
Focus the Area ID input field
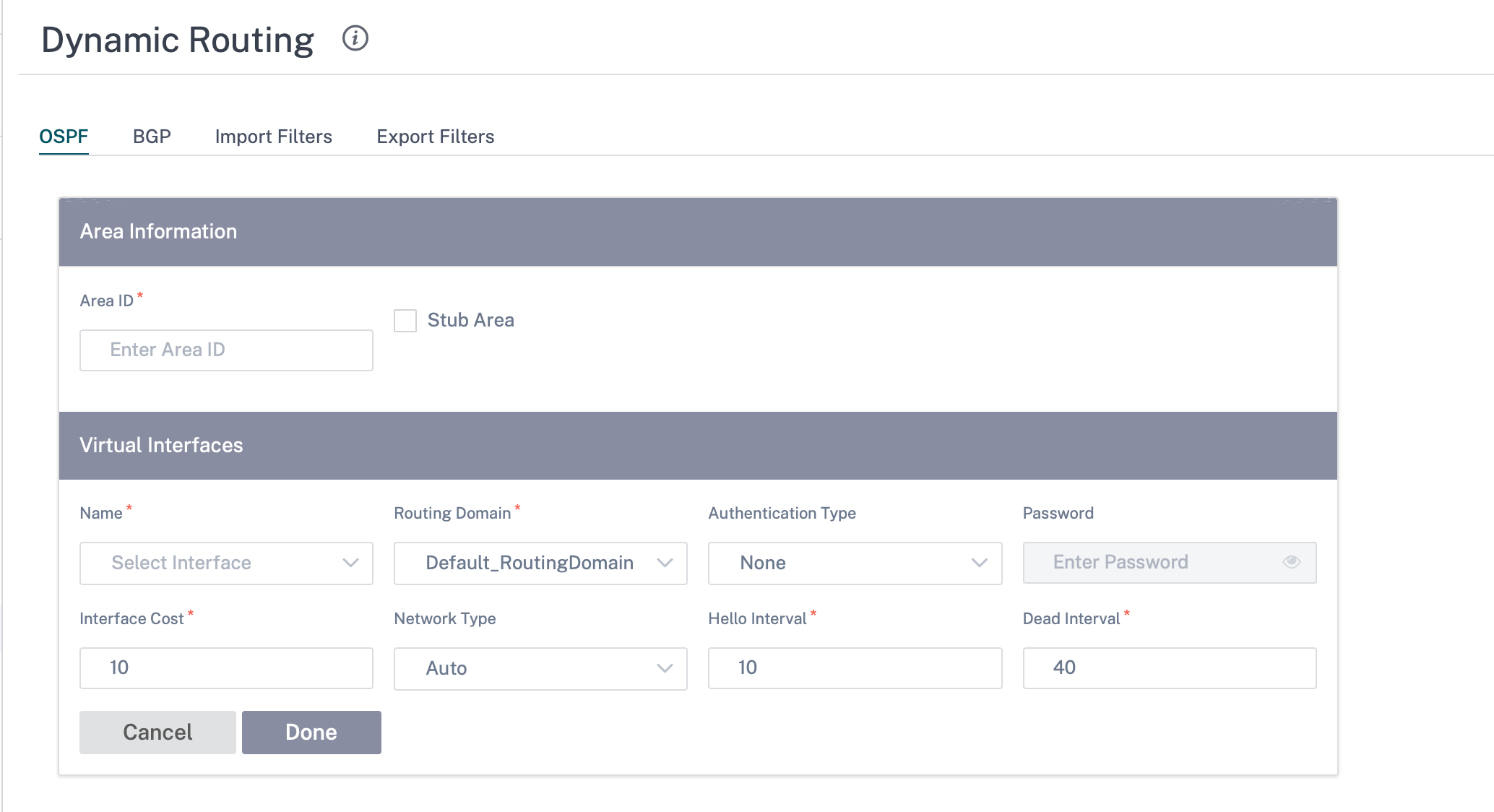[226, 350]
